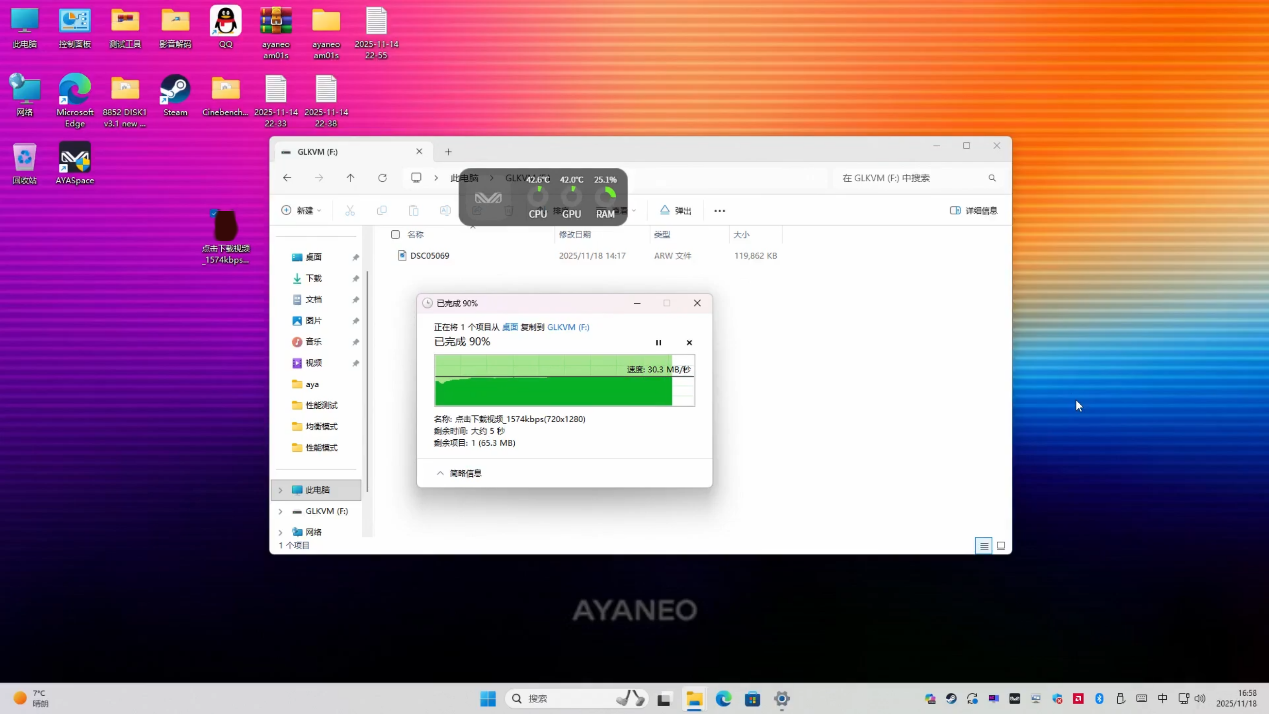Go up one folder level
This screenshot has width=1269, height=714.
[350, 178]
